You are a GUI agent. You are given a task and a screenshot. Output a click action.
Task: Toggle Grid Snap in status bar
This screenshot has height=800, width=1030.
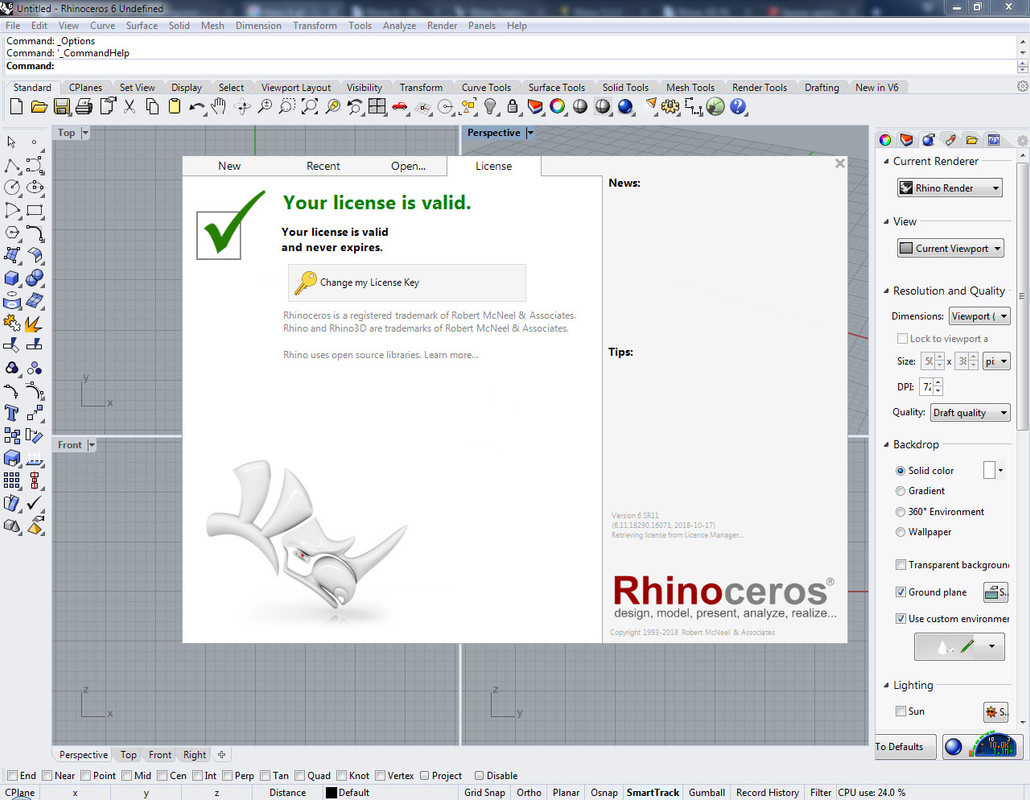point(485,793)
